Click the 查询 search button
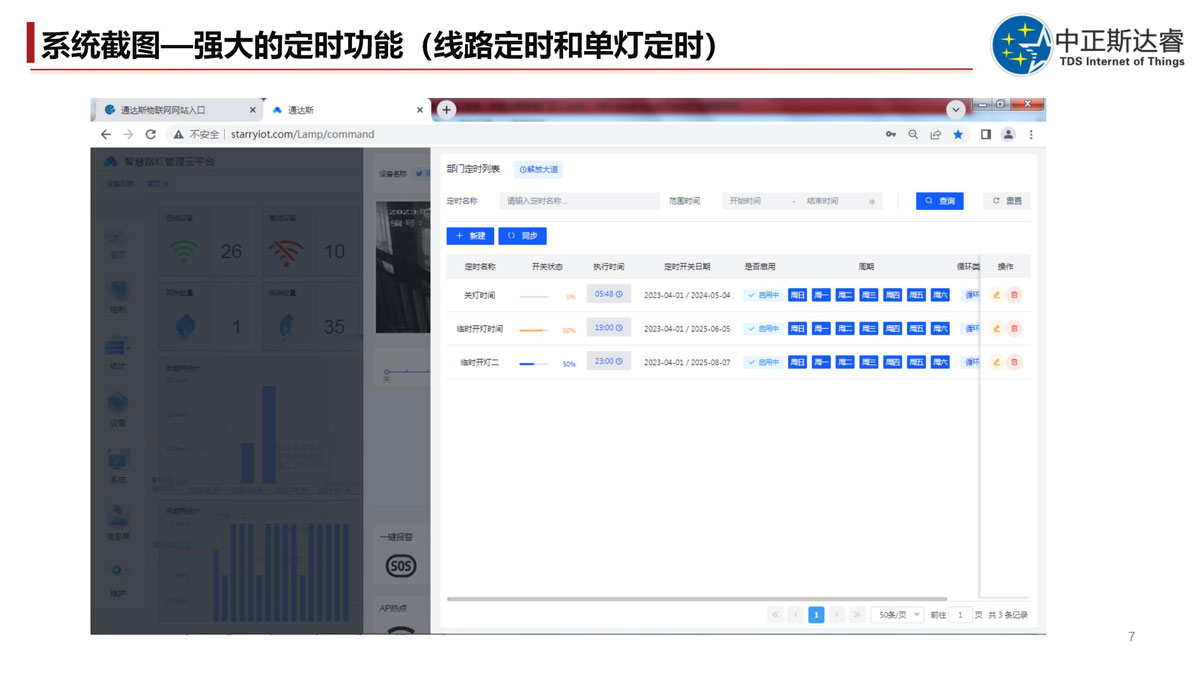This screenshot has width=1200, height=675. tap(939, 201)
